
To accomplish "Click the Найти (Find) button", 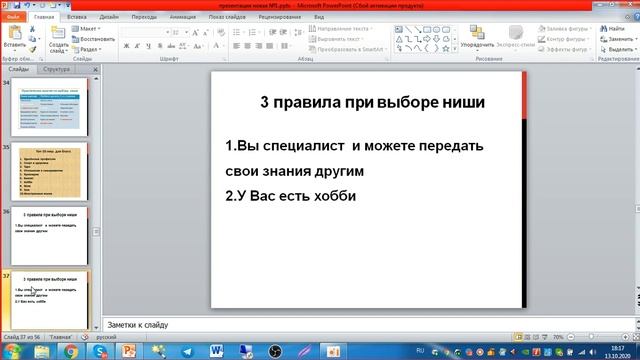I will coord(612,29).
